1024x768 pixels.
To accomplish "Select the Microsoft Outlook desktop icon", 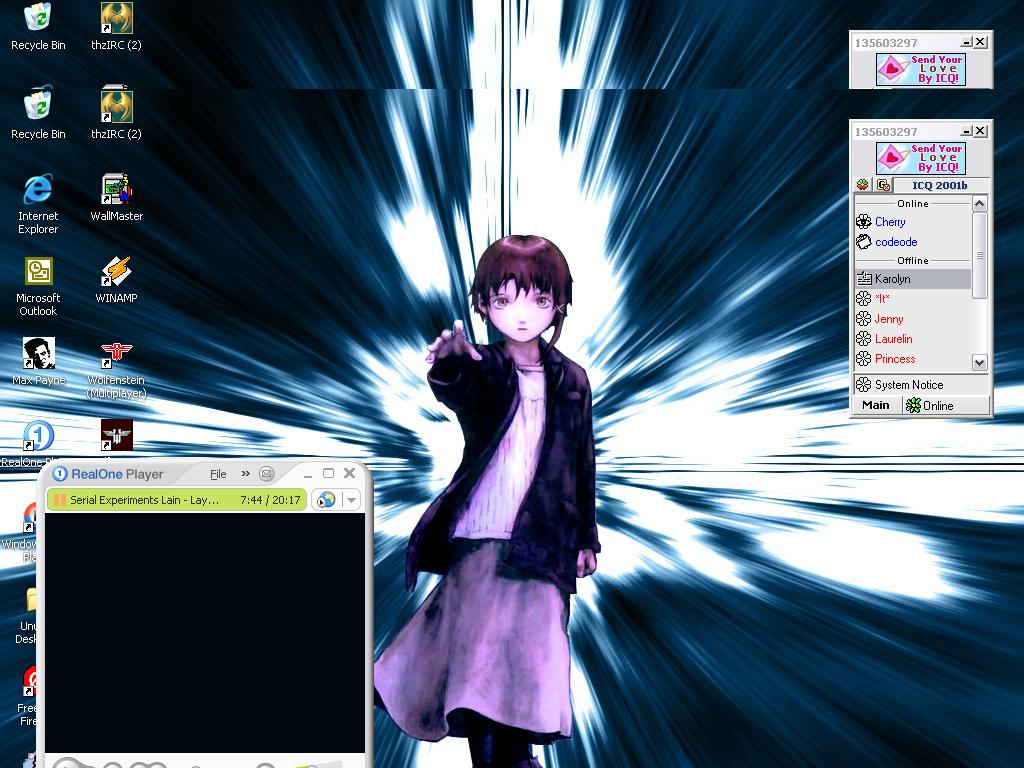I will tap(38, 286).
